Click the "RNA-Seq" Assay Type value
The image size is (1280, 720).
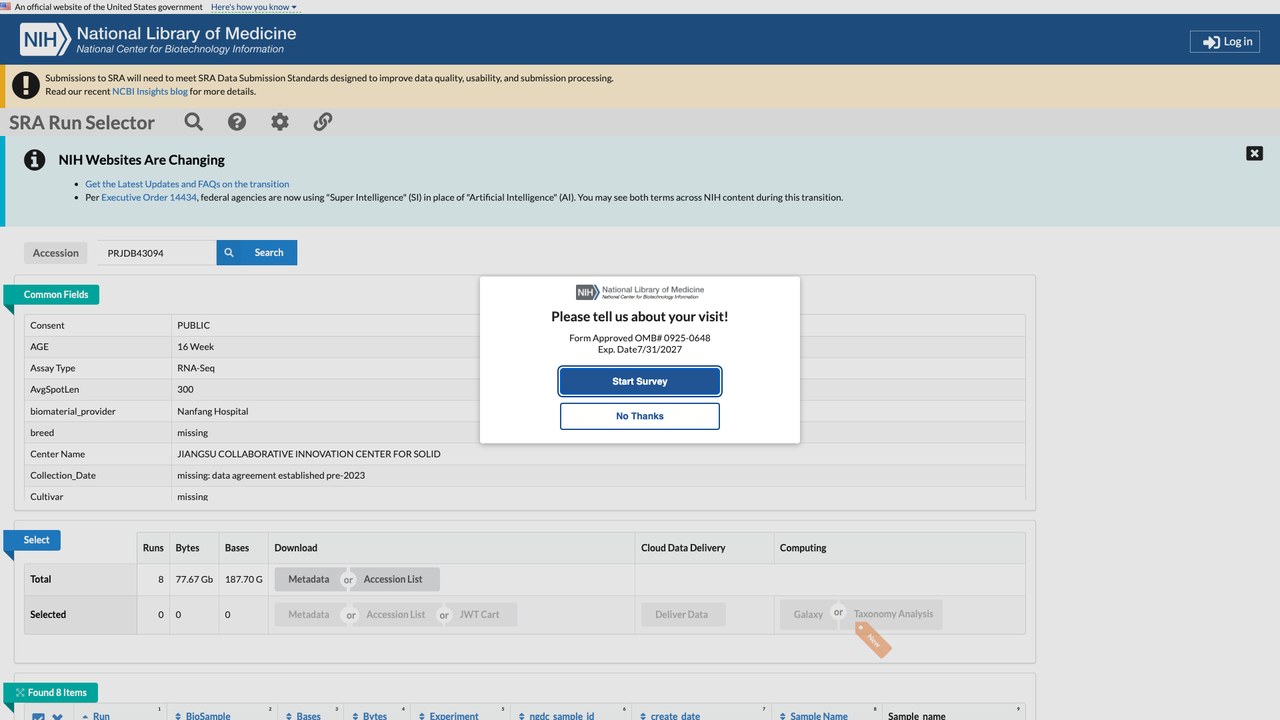(196, 368)
